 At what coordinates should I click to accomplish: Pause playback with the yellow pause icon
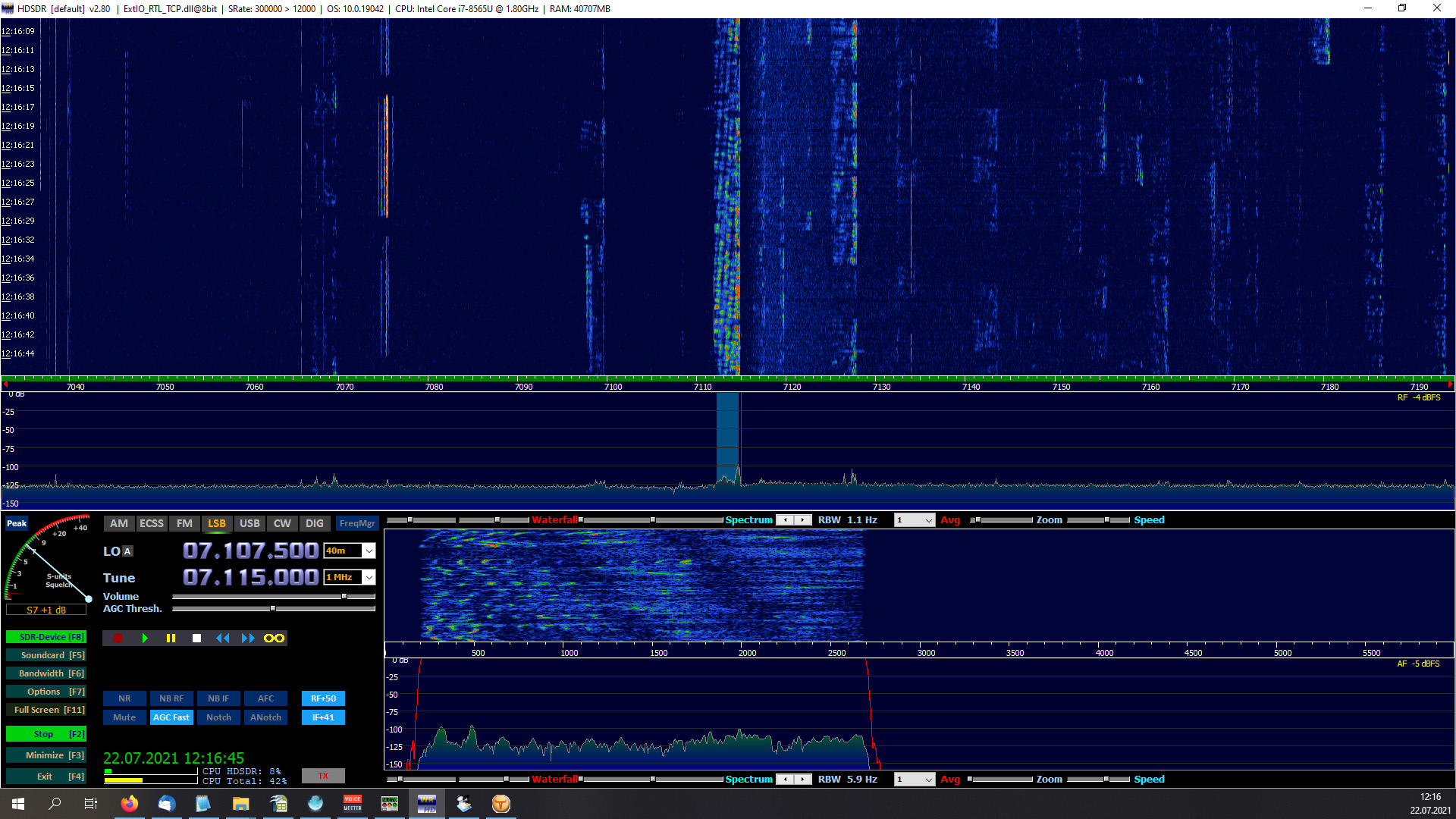click(x=171, y=639)
